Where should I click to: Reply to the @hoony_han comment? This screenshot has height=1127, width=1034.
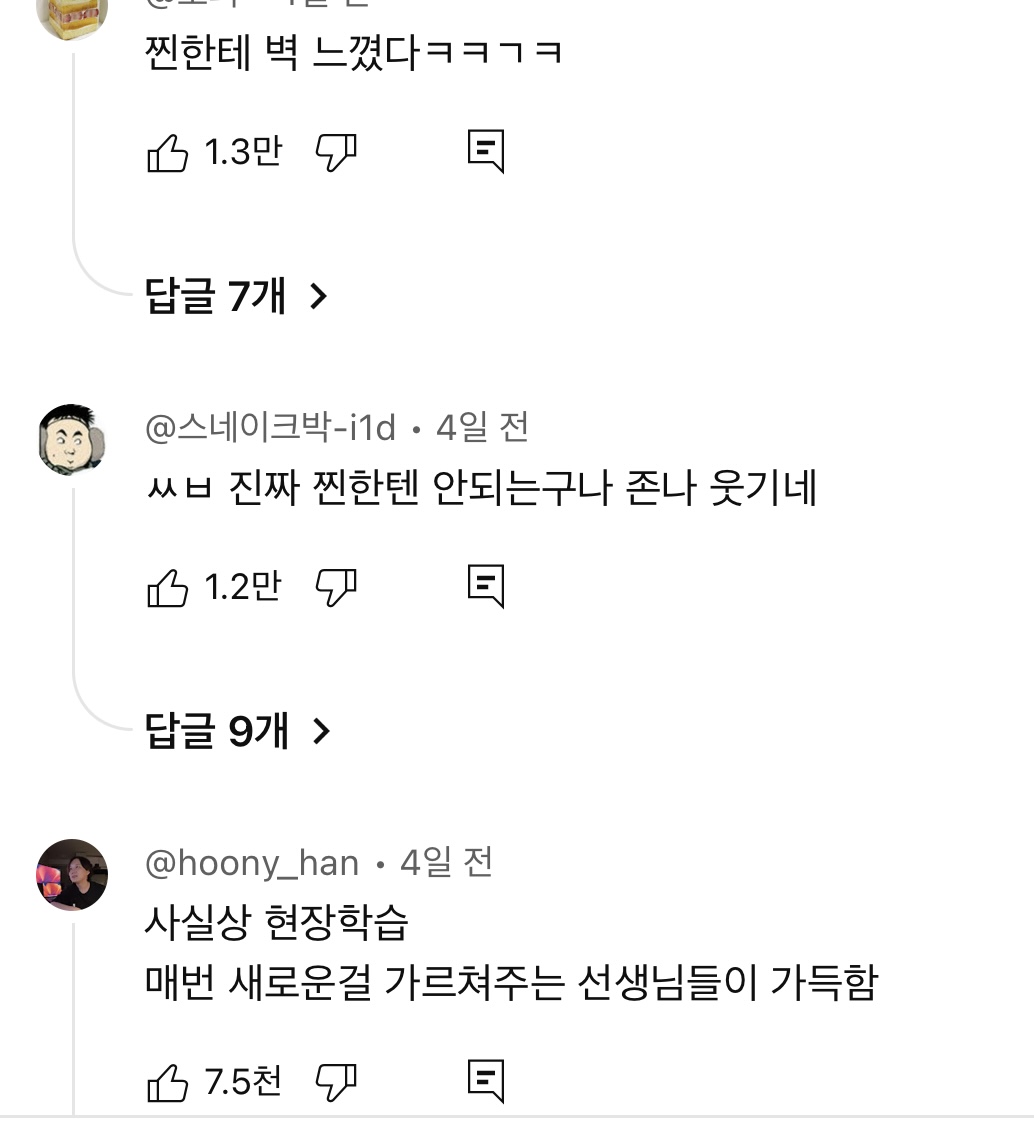click(486, 1082)
